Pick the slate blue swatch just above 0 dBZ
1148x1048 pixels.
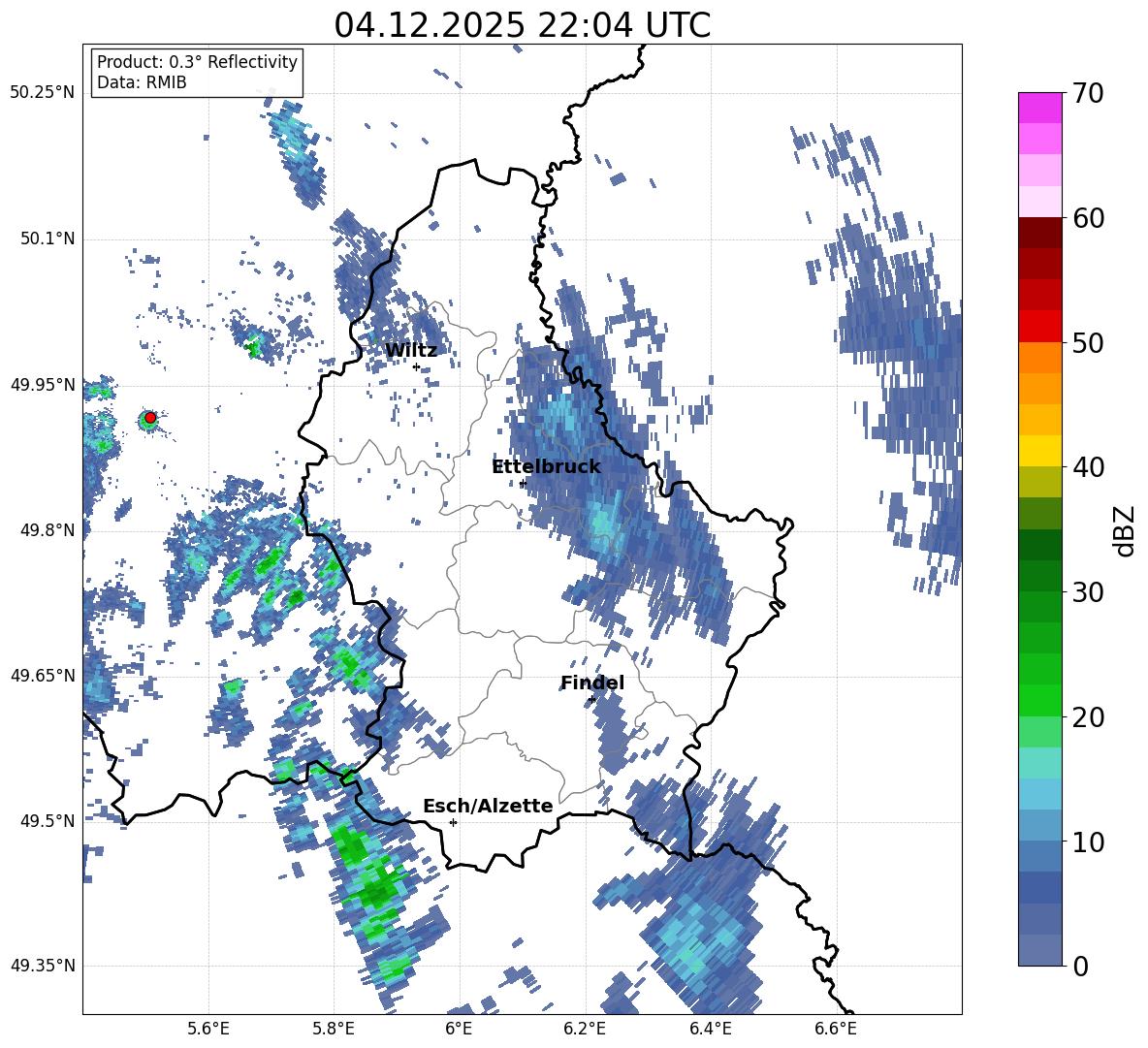(1039, 950)
